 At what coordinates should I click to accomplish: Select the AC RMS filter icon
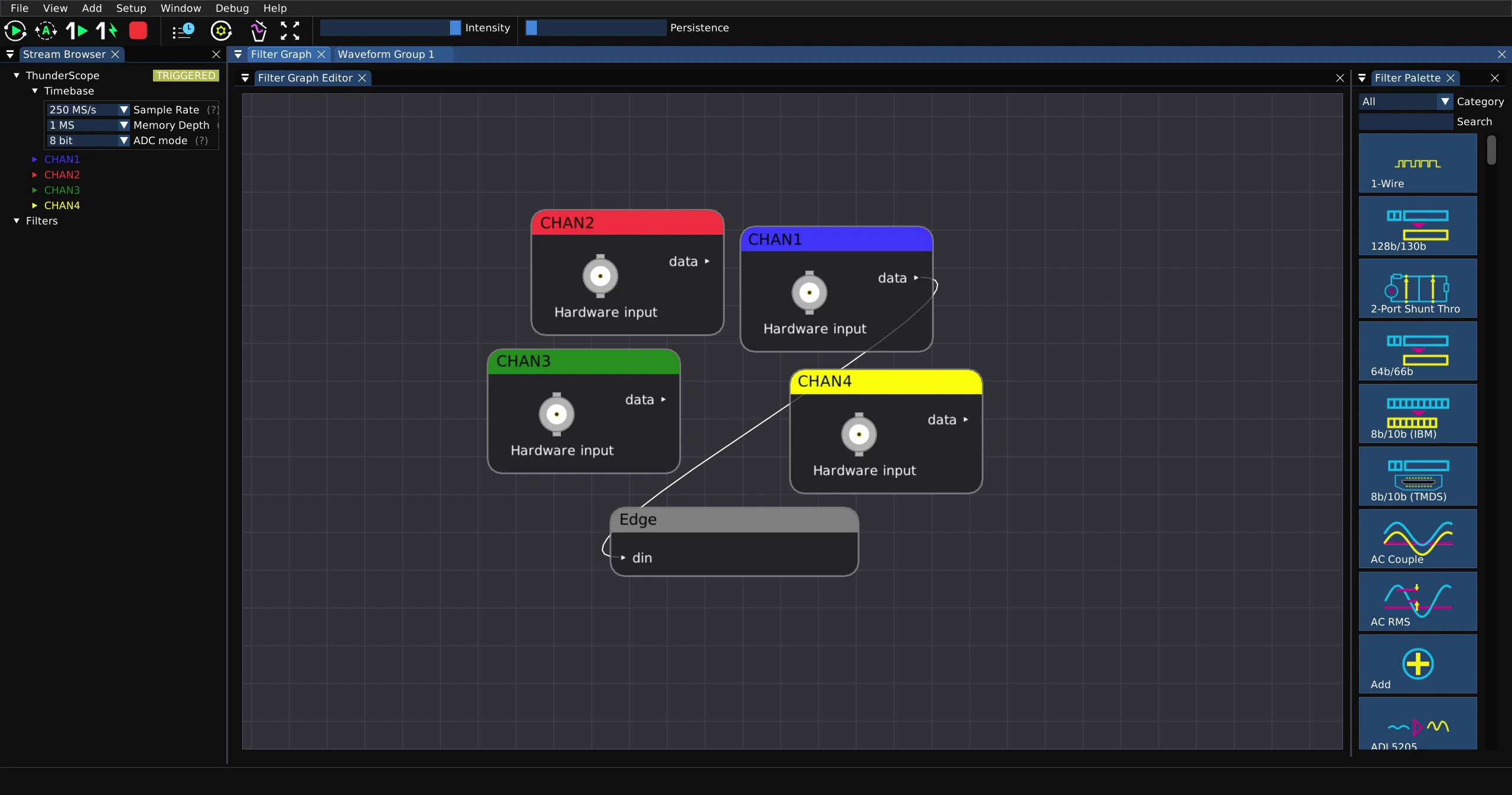(x=1417, y=601)
